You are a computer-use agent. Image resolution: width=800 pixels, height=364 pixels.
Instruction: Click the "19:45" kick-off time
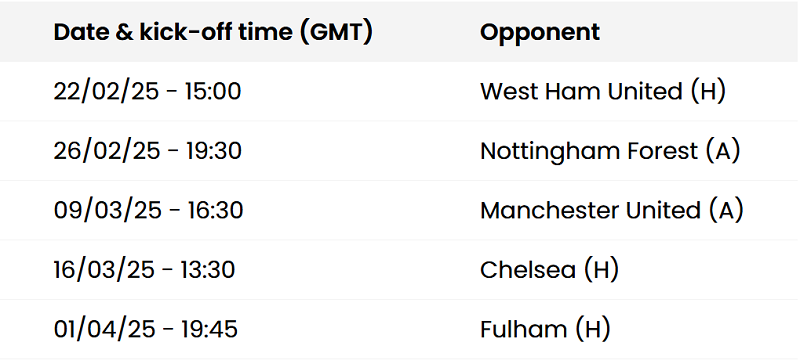coord(210,329)
